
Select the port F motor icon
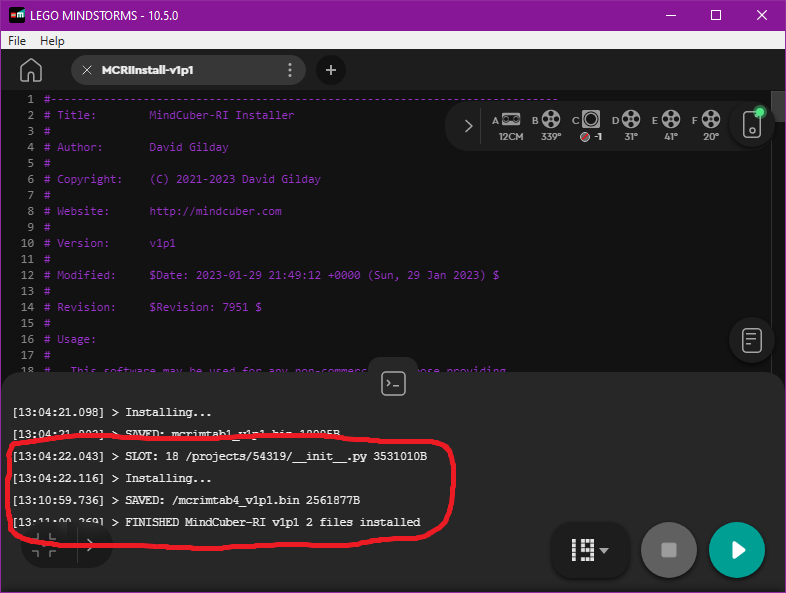(x=710, y=120)
